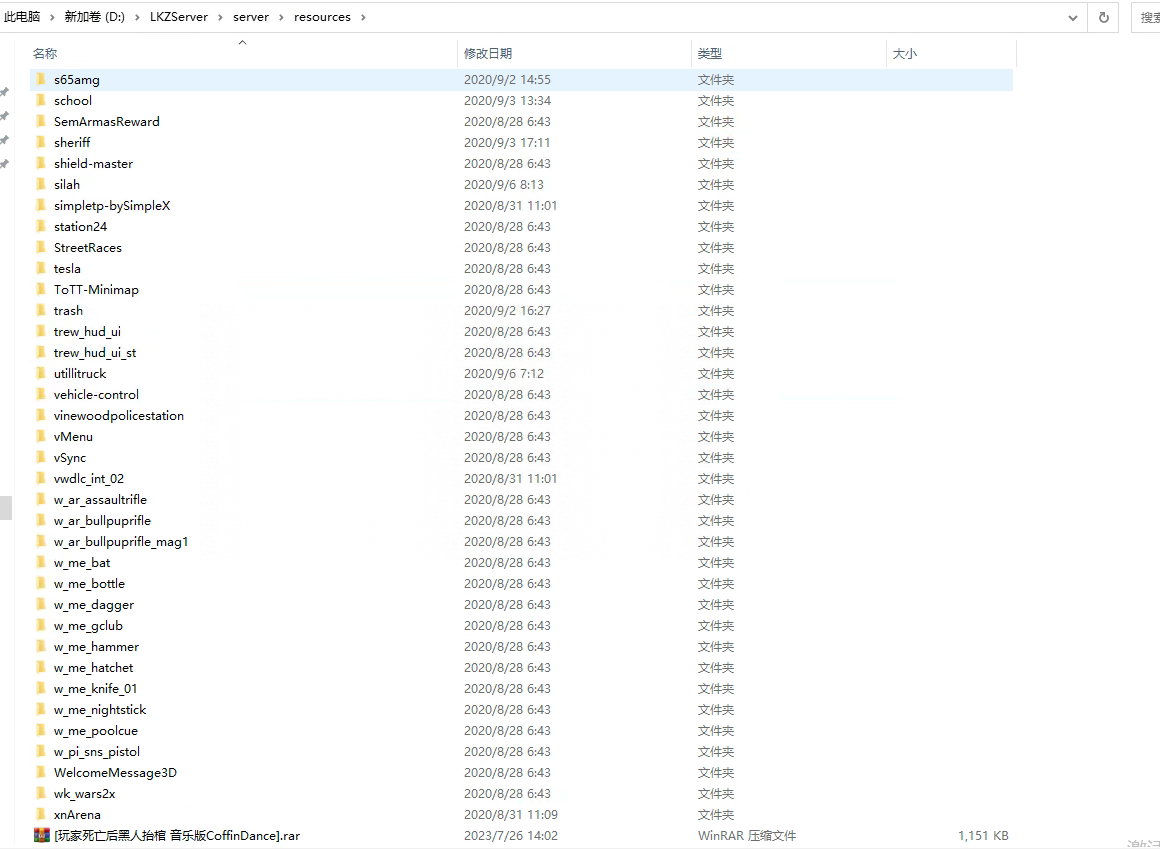Sort files by the 修改日期 column header

pos(488,53)
